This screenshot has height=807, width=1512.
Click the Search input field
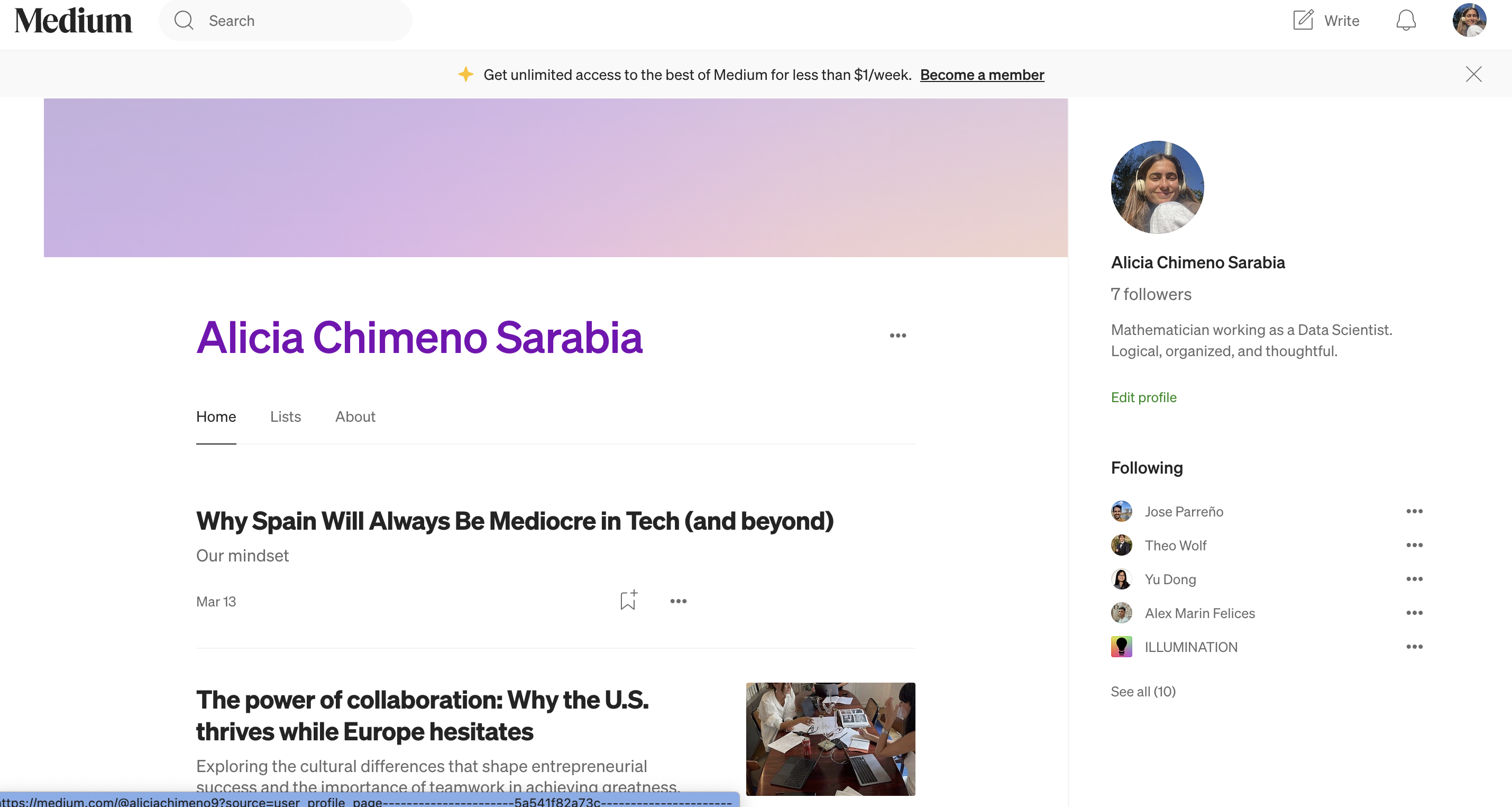[x=285, y=21]
